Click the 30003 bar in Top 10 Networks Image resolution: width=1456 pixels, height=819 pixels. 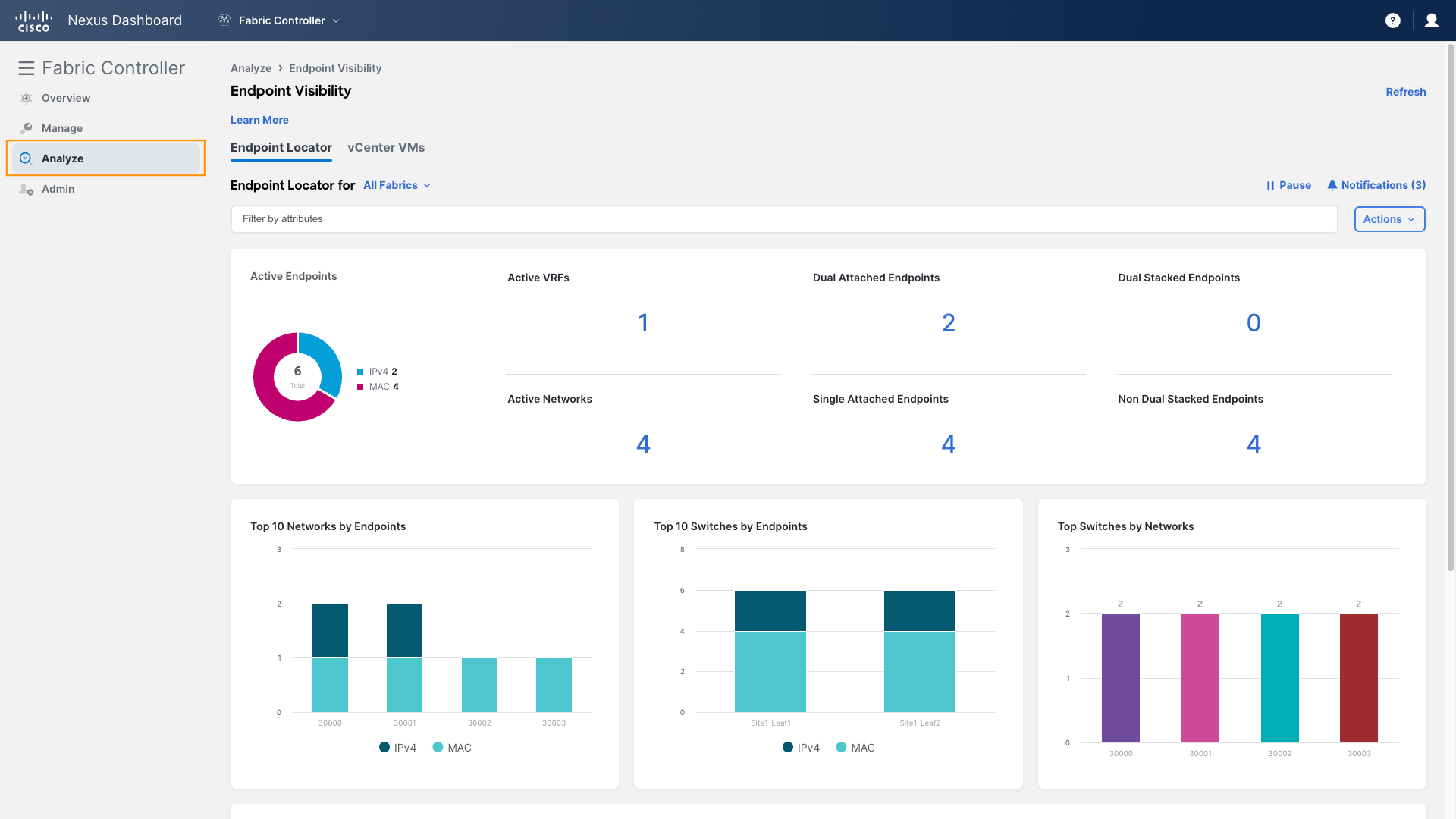554,686
